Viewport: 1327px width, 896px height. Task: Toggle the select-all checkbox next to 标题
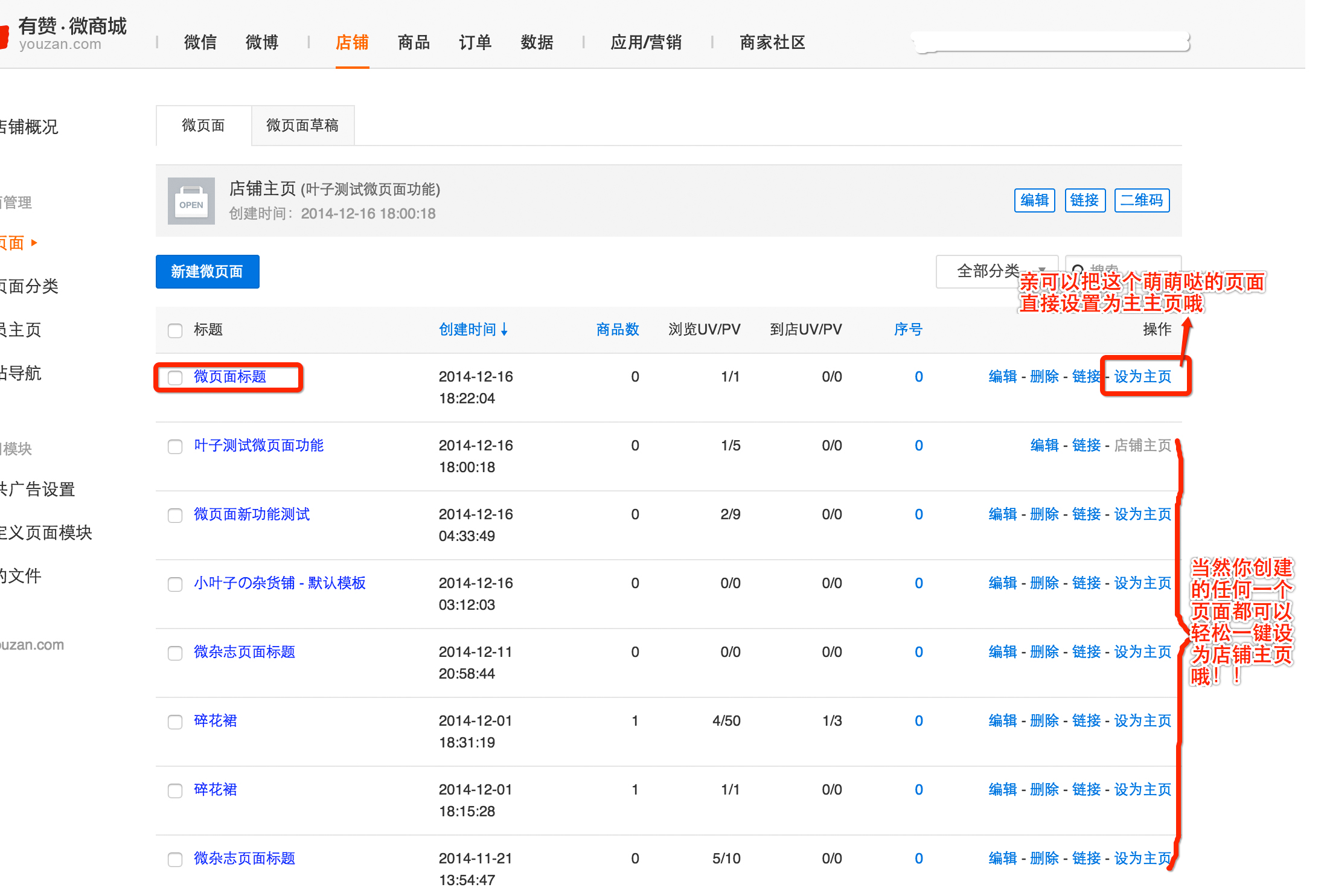(x=175, y=330)
